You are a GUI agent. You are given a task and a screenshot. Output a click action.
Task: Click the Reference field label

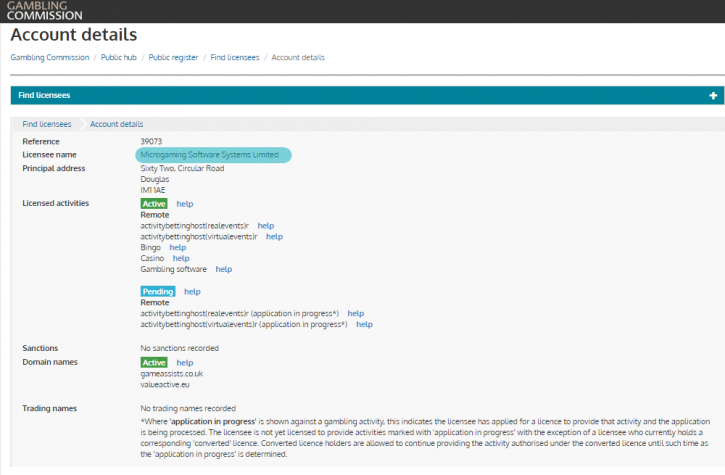pos(41,142)
